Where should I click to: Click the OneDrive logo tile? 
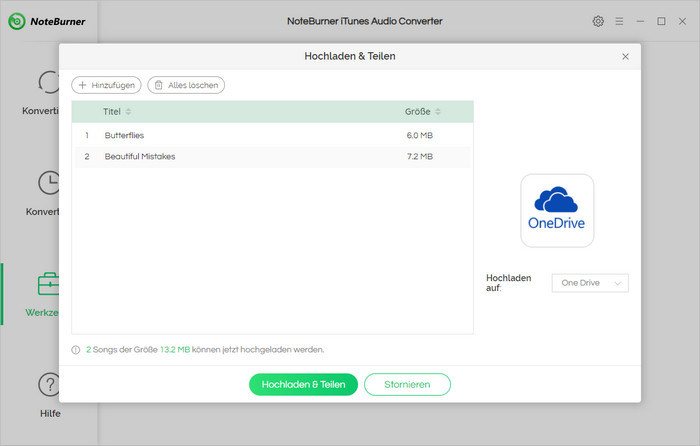[557, 210]
